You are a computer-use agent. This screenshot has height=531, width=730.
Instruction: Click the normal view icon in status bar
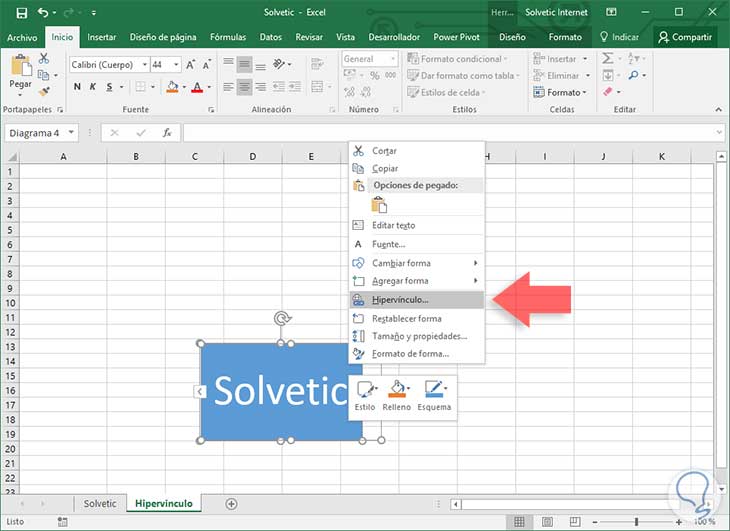click(x=519, y=522)
